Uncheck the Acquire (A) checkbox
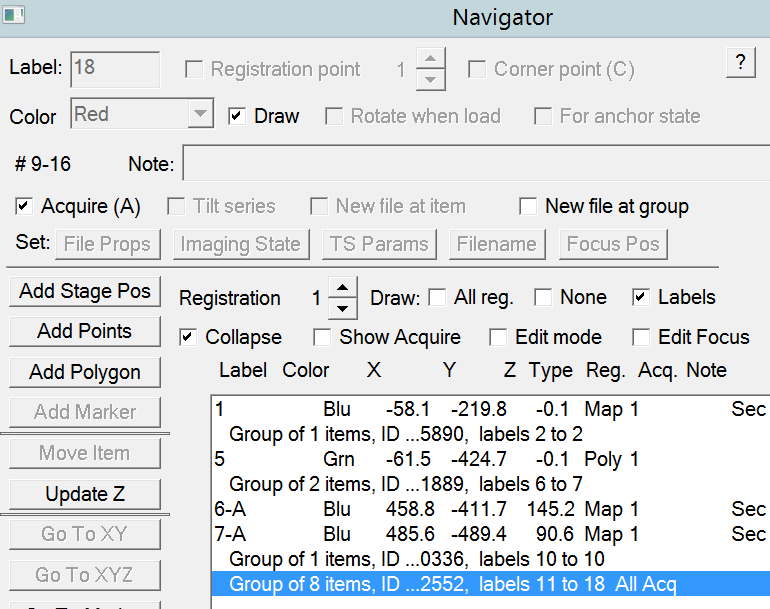Image resolution: width=770 pixels, height=609 pixels. coord(24,206)
